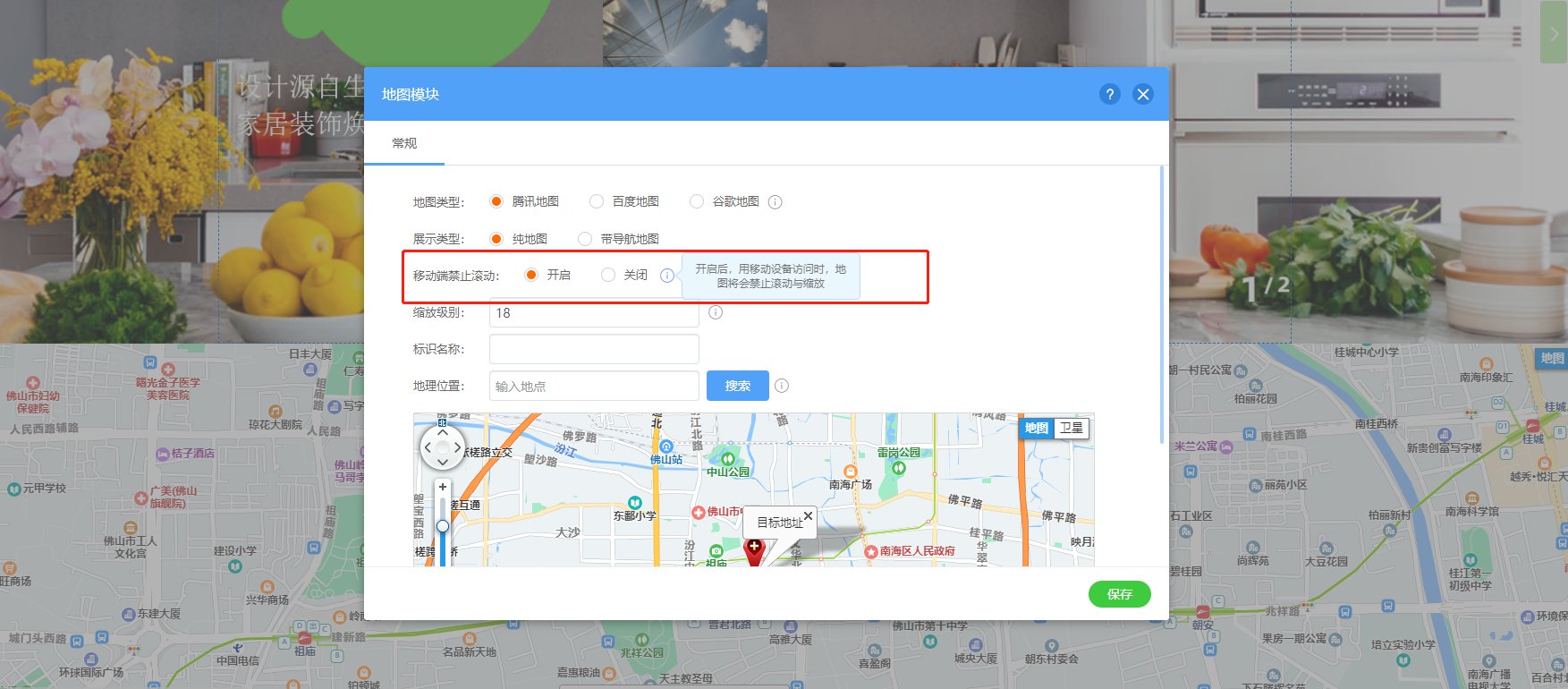Viewport: 1568px width, 689px height.
Task: Click the 输入地点 location input field
Action: (594, 386)
